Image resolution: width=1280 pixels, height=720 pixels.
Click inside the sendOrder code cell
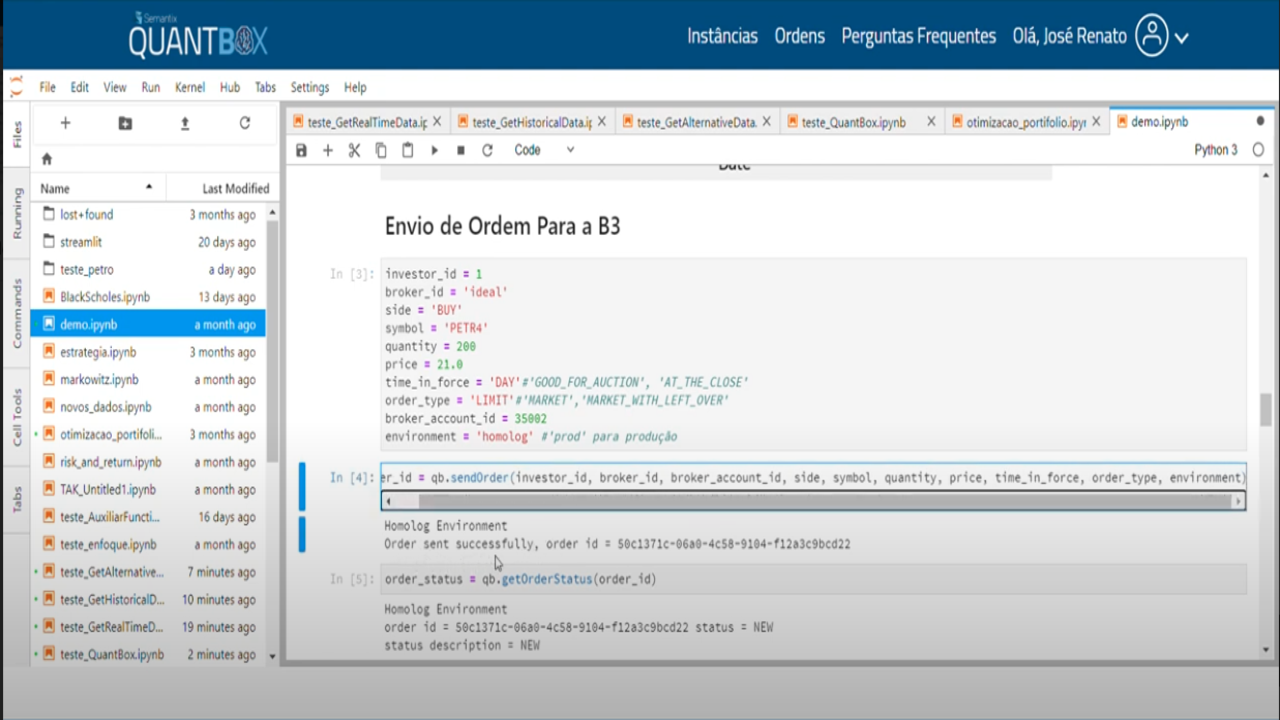[813, 478]
